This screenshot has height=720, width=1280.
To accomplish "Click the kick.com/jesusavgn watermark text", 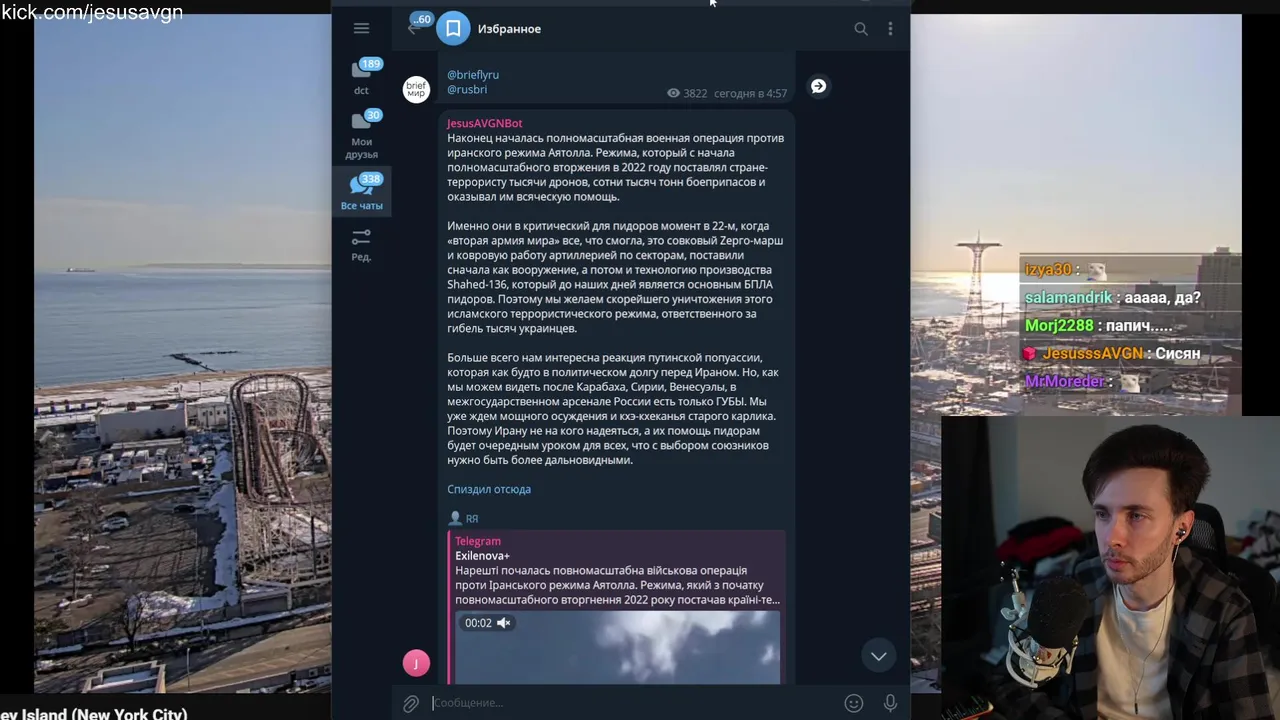I will (92, 12).
